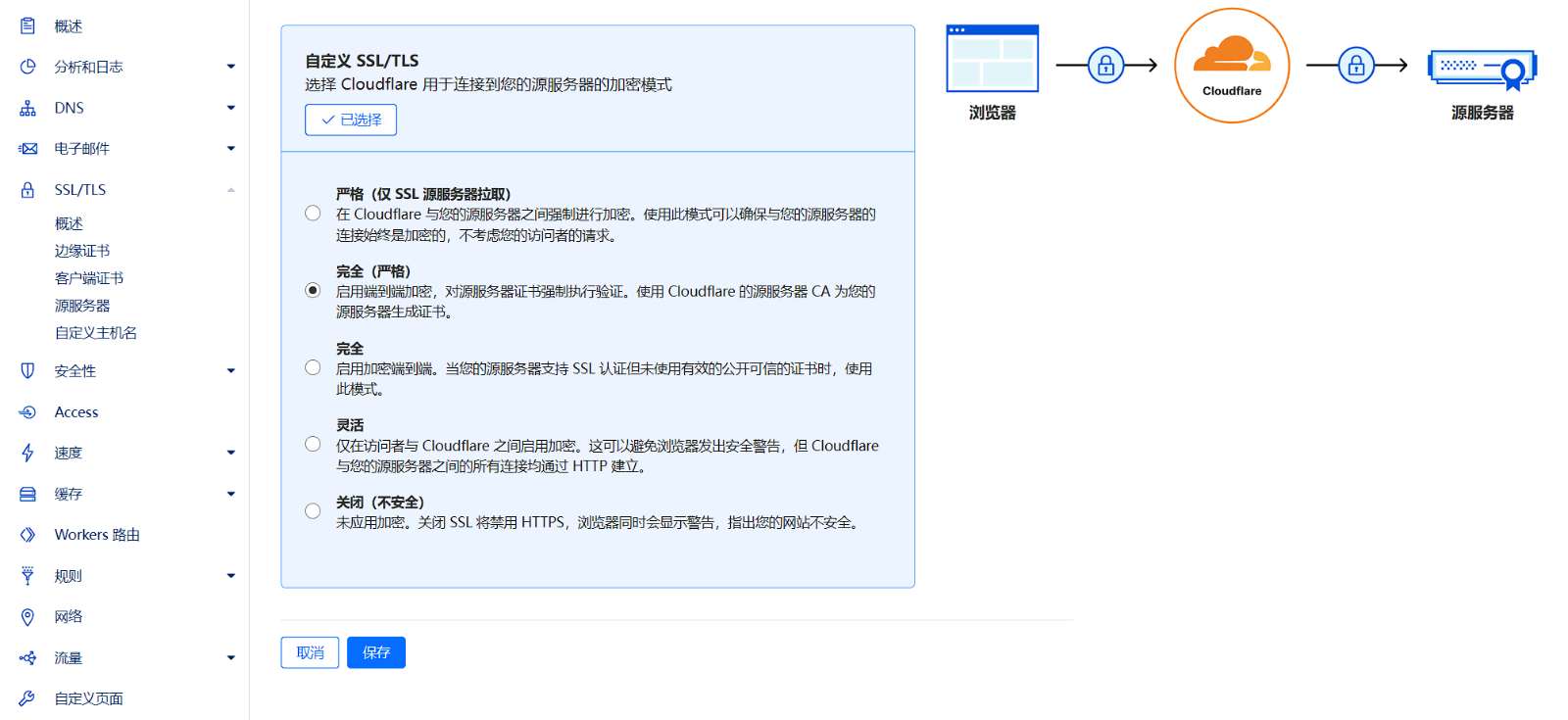Click the 缓存 storage drive icon
Viewport: 1568px width, 720px height.
[27, 494]
